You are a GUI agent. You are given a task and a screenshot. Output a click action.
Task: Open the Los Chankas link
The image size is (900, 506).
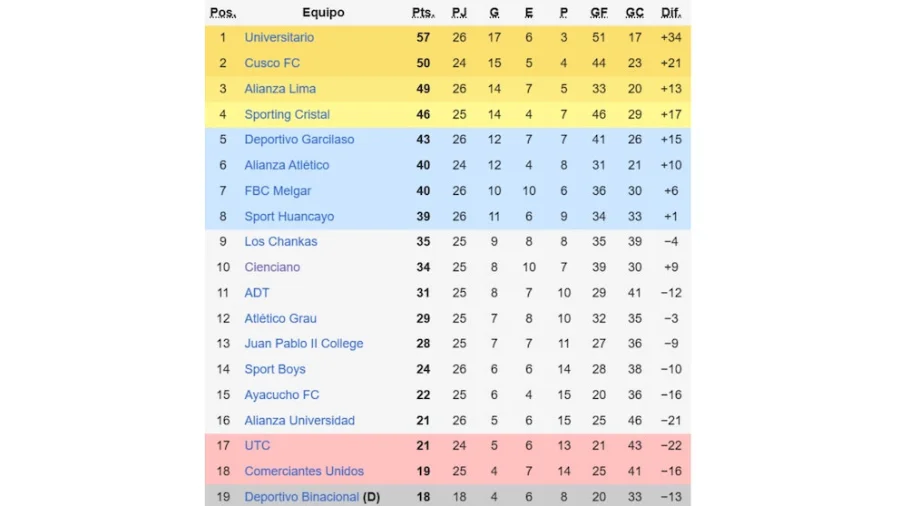[281, 242]
